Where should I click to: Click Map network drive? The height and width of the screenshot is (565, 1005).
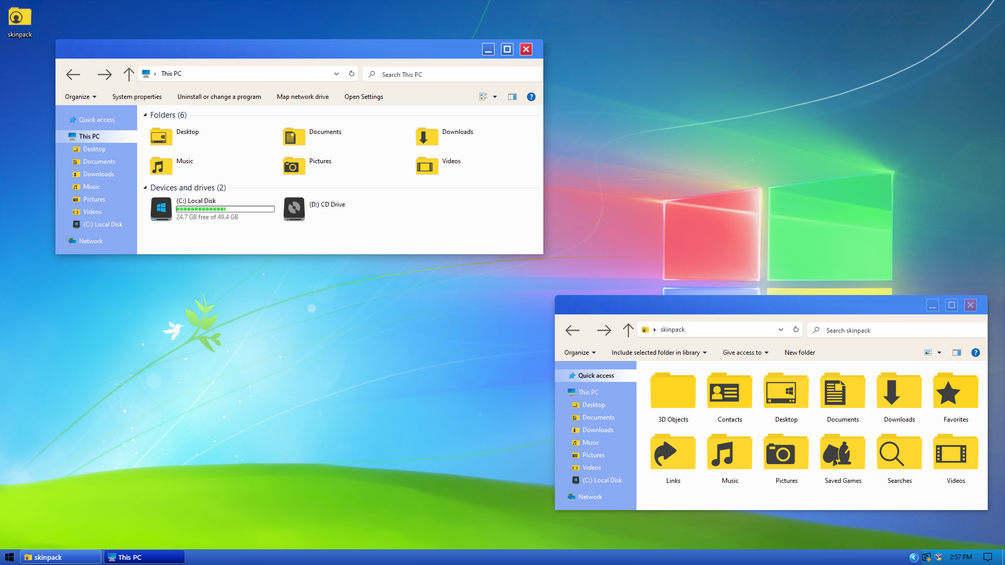pos(303,97)
